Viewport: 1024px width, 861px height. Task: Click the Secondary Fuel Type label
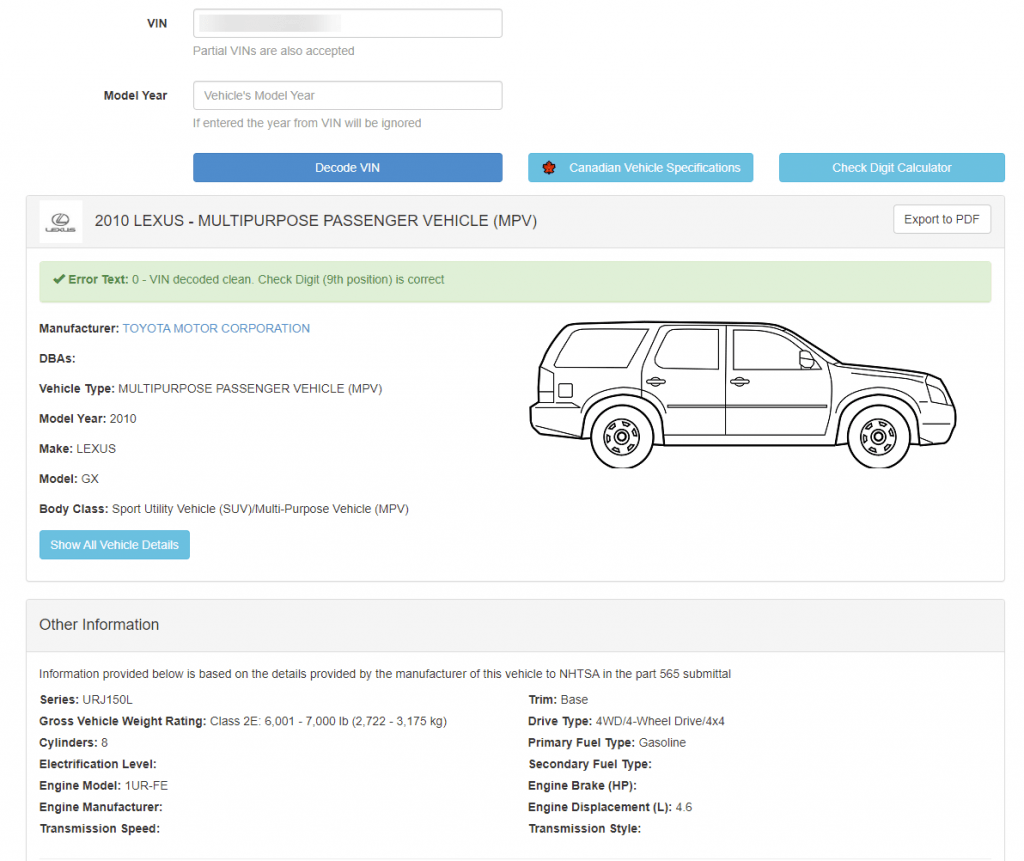tap(590, 764)
